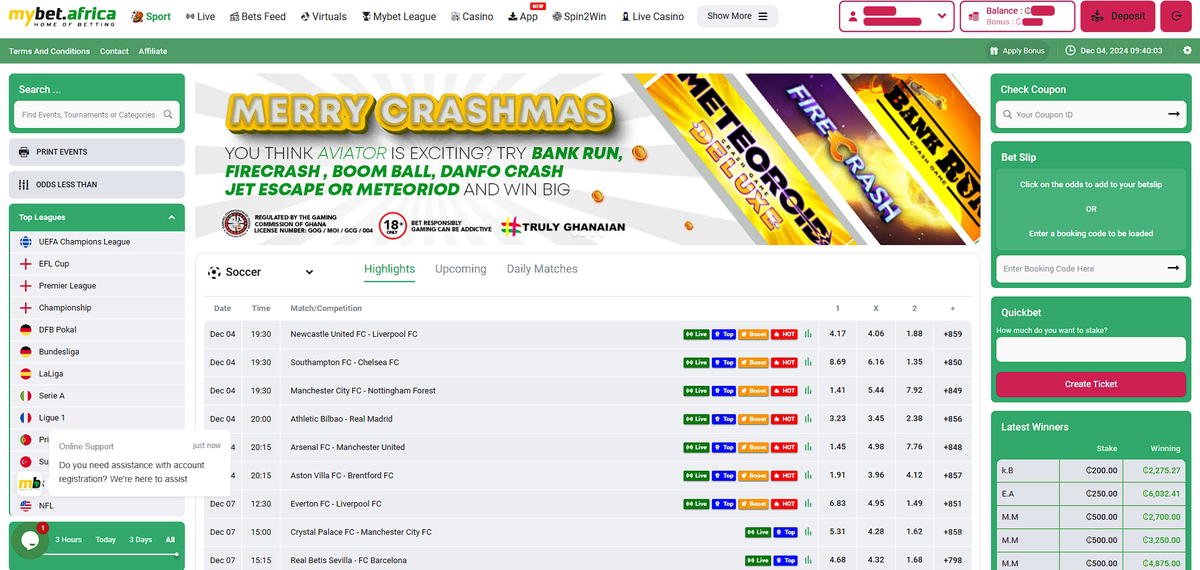Click Boost badge on Southampton FC row

tap(754, 362)
